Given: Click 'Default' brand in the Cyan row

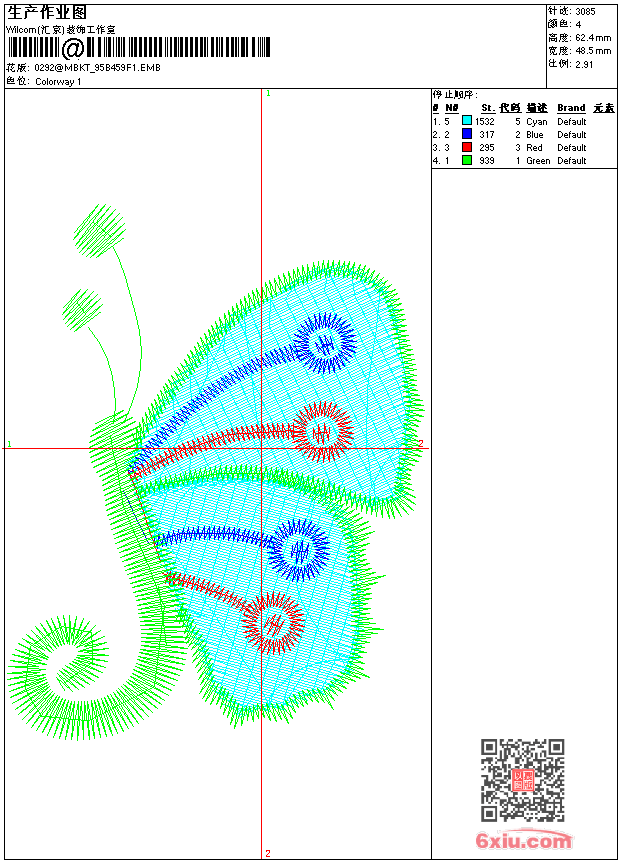Looking at the screenshot, I should click(572, 122).
